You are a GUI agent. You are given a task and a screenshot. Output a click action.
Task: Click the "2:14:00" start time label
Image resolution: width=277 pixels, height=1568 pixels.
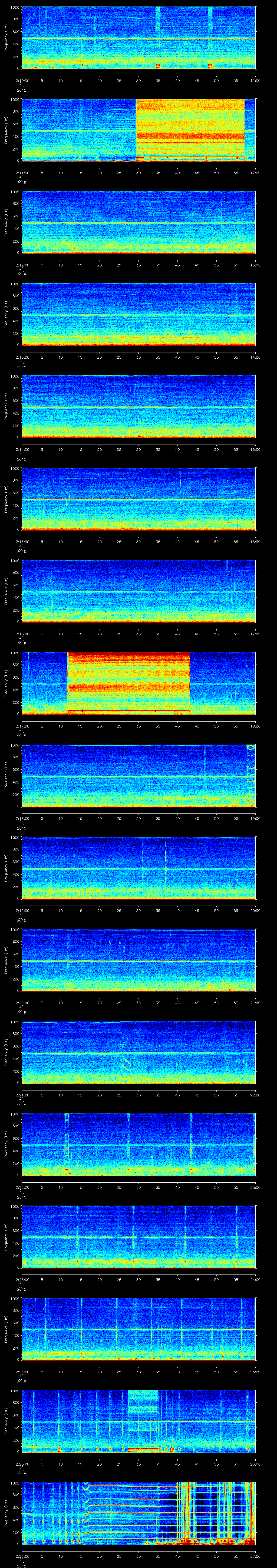tap(22, 449)
